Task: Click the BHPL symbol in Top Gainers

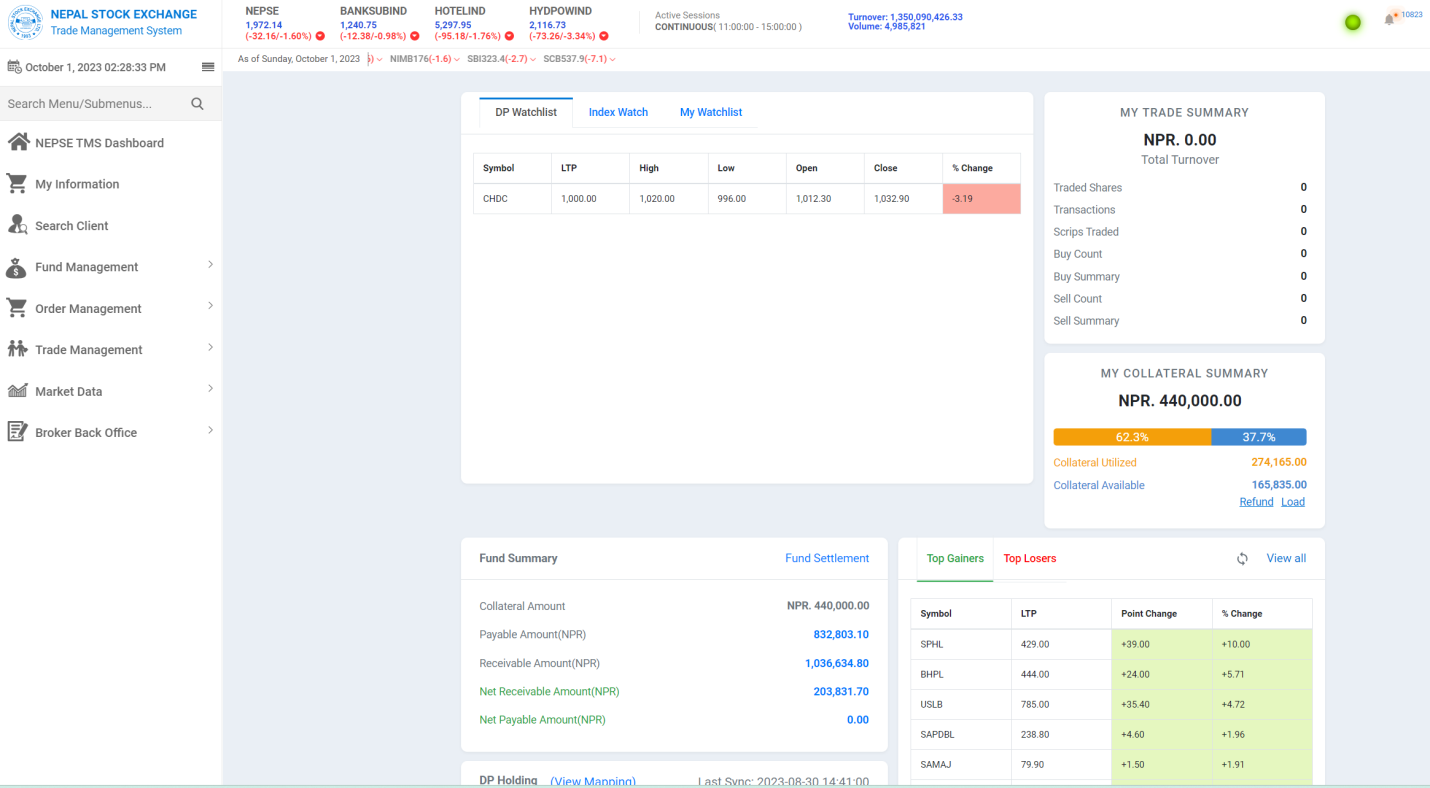Action: pos(932,674)
